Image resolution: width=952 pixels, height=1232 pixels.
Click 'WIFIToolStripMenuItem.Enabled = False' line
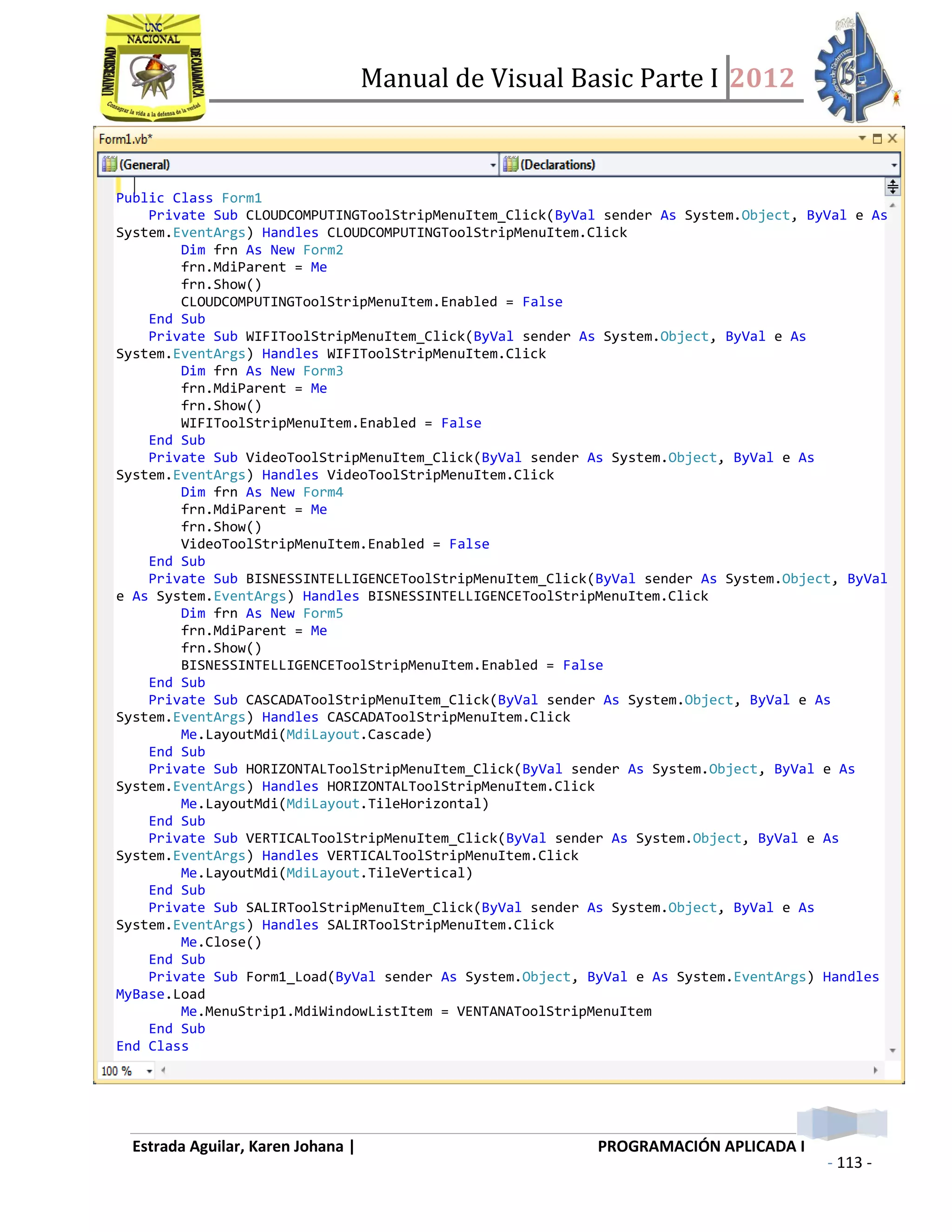click(331, 423)
